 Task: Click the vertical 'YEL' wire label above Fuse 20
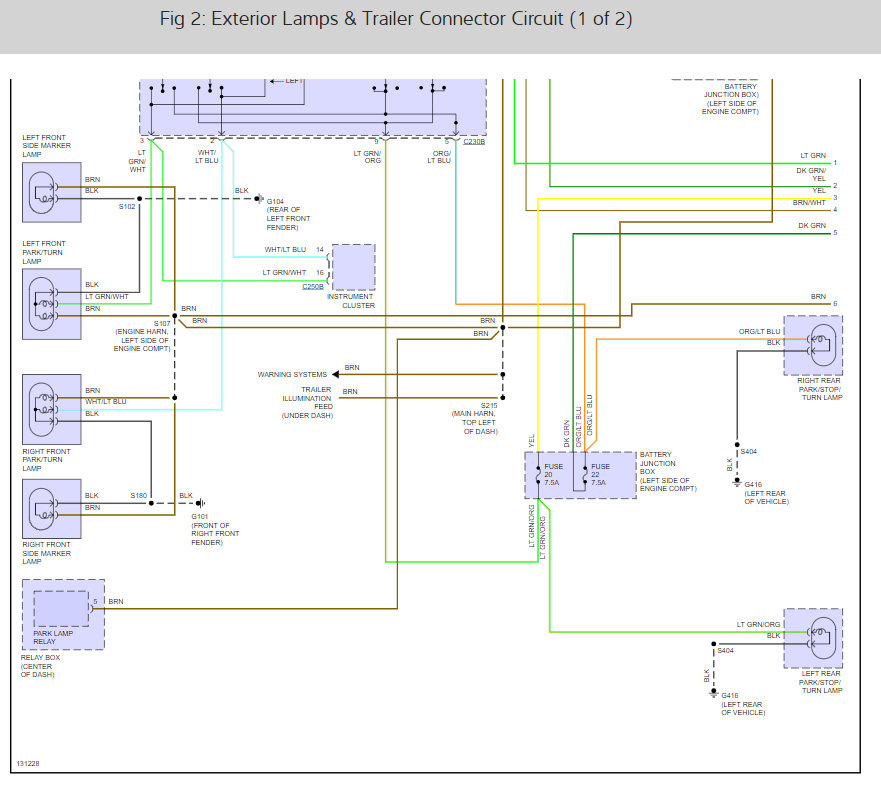(532, 441)
